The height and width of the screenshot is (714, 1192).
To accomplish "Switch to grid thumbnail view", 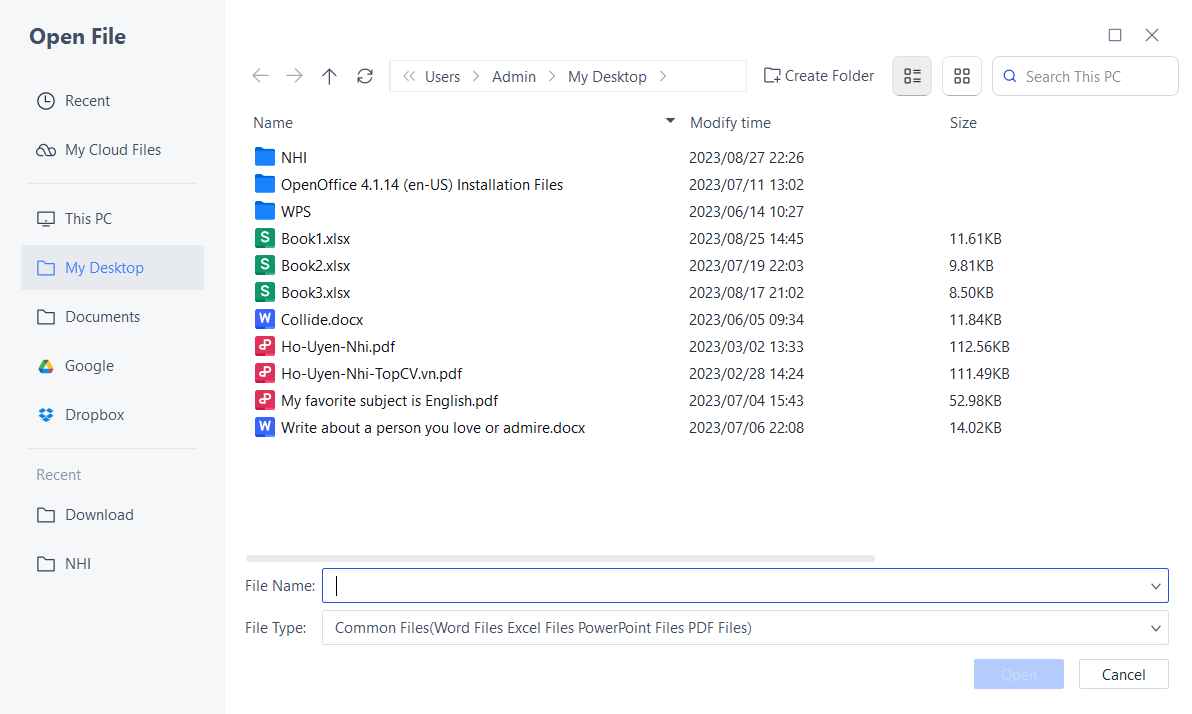I will 962,76.
